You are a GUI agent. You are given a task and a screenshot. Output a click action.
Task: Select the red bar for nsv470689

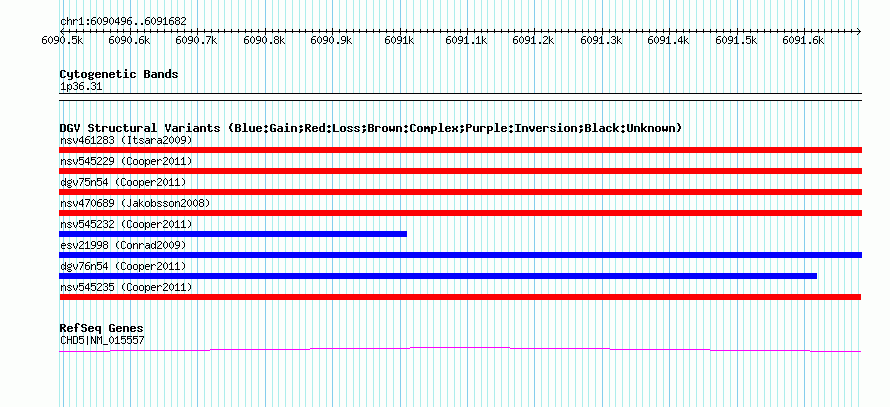tap(460, 213)
